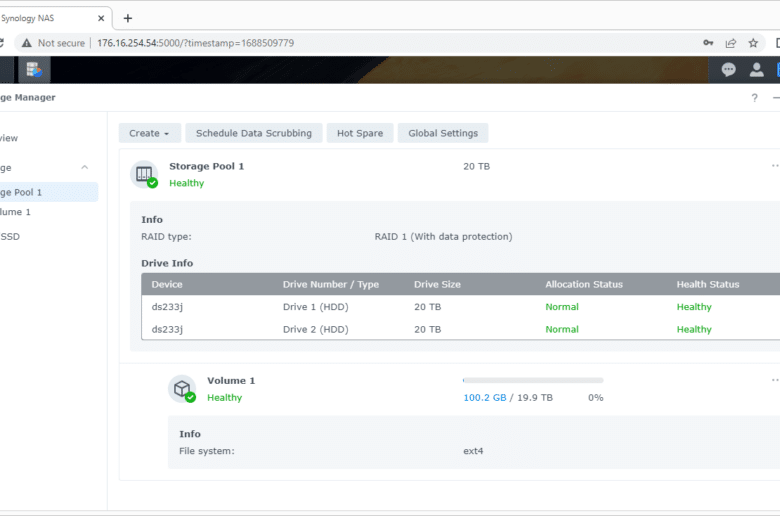Click the Storage Pool 1 heading

click(206, 166)
